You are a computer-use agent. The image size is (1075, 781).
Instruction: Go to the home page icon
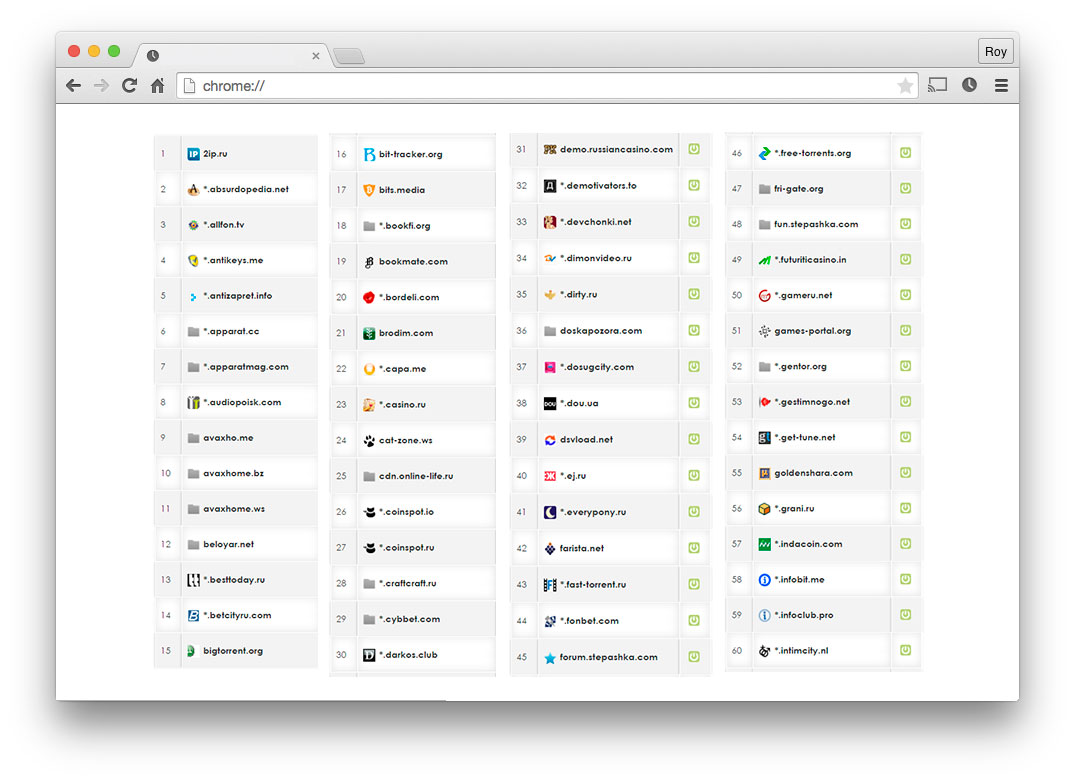click(x=158, y=86)
